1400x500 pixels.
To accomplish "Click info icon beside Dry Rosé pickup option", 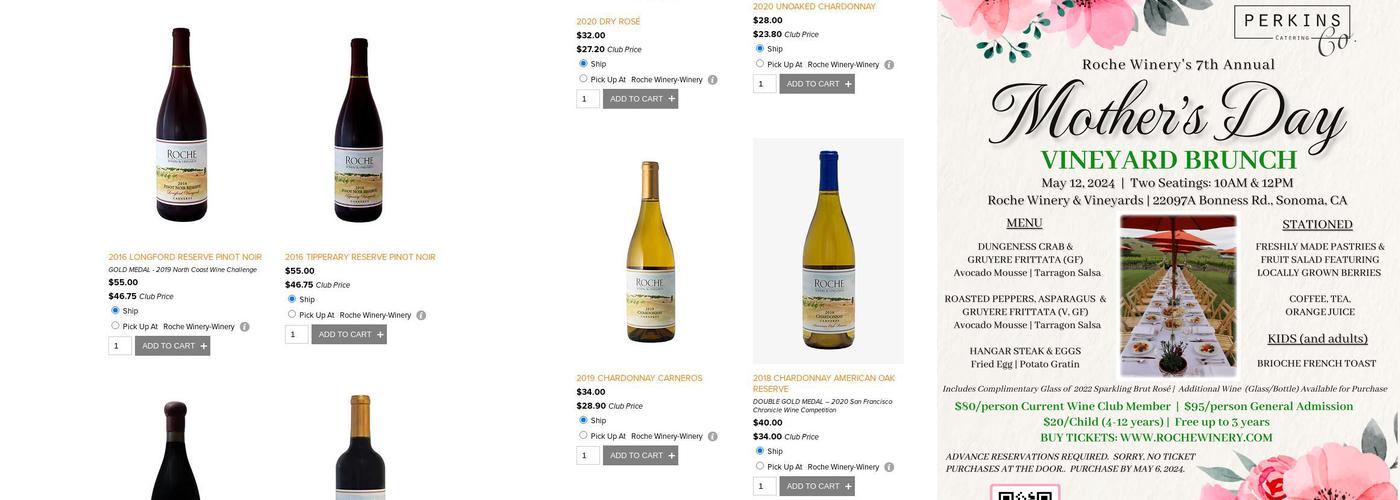I will click(x=713, y=80).
